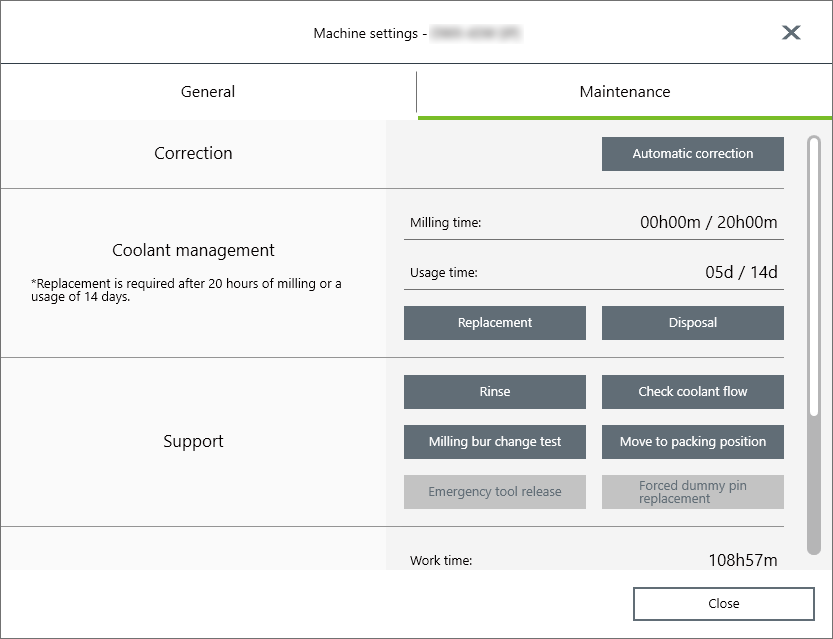Click the disabled Emergency tool release button

click(495, 492)
